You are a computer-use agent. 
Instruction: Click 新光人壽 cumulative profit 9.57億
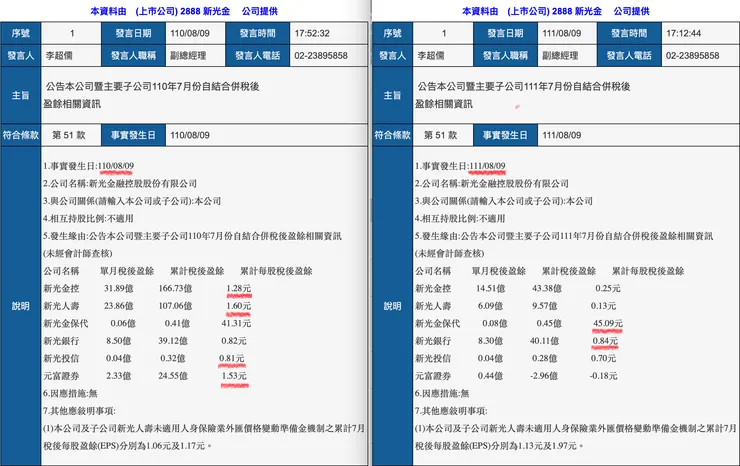[545, 306]
